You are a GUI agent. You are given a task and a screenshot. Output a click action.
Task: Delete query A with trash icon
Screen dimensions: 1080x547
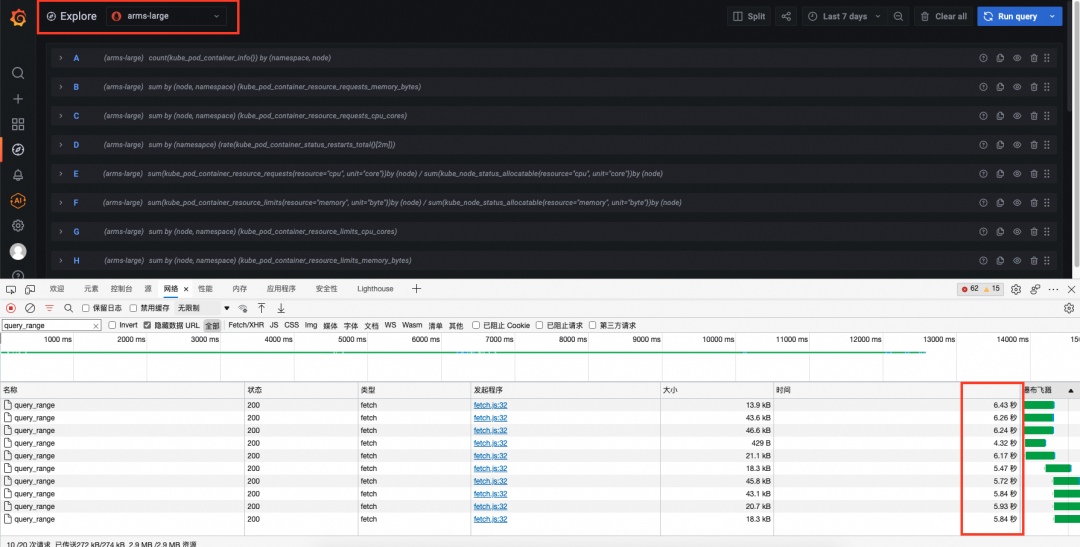[1033, 58]
